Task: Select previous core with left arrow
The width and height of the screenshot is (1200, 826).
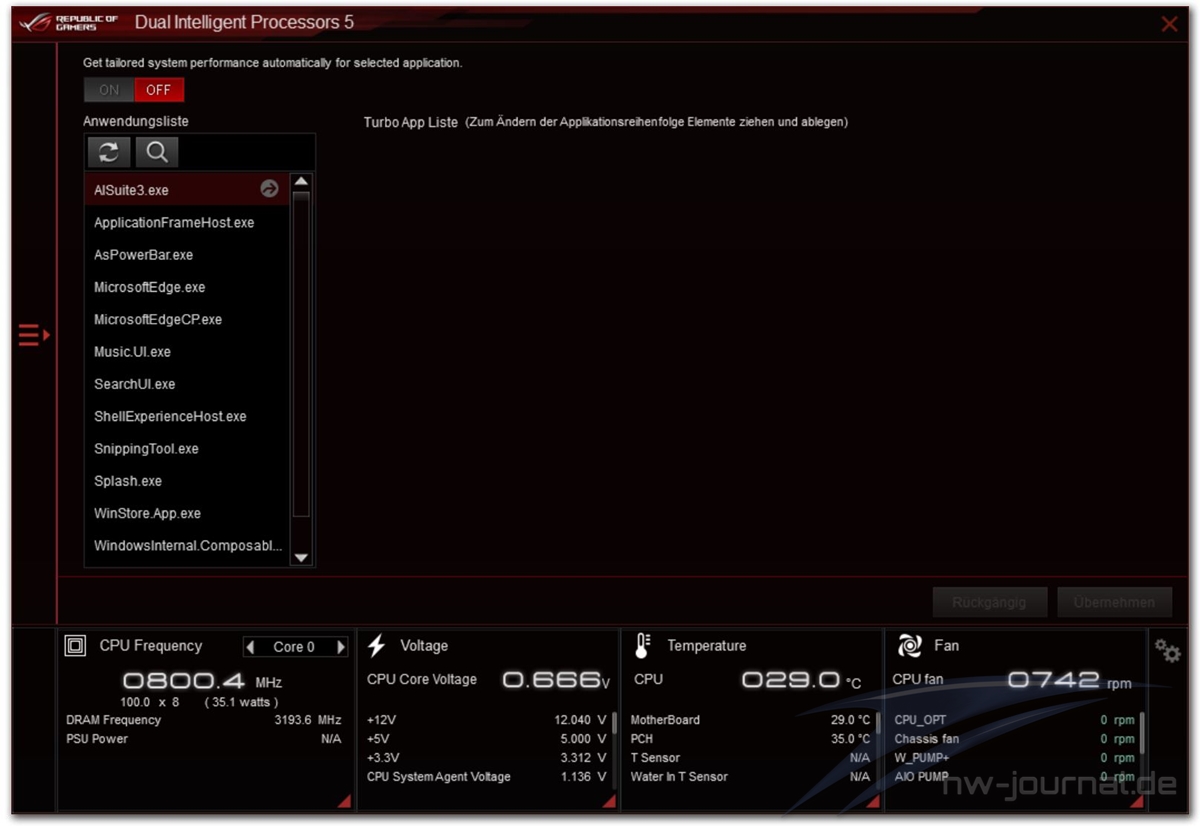Action: point(251,647)
